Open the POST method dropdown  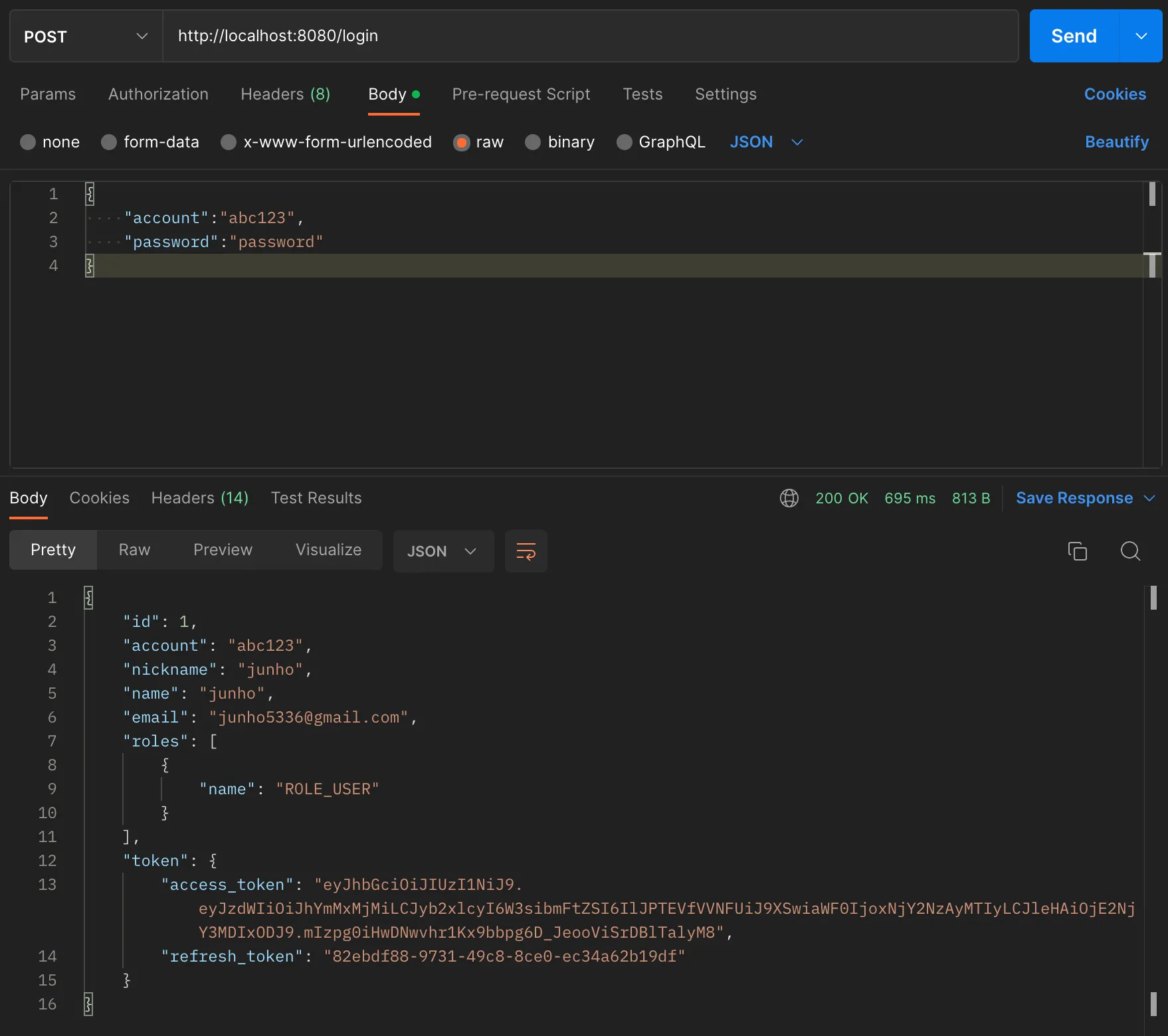(x=86, y=37)
